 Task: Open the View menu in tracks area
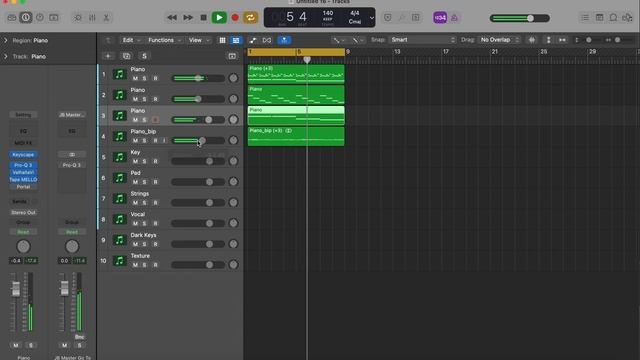point(199,40)
